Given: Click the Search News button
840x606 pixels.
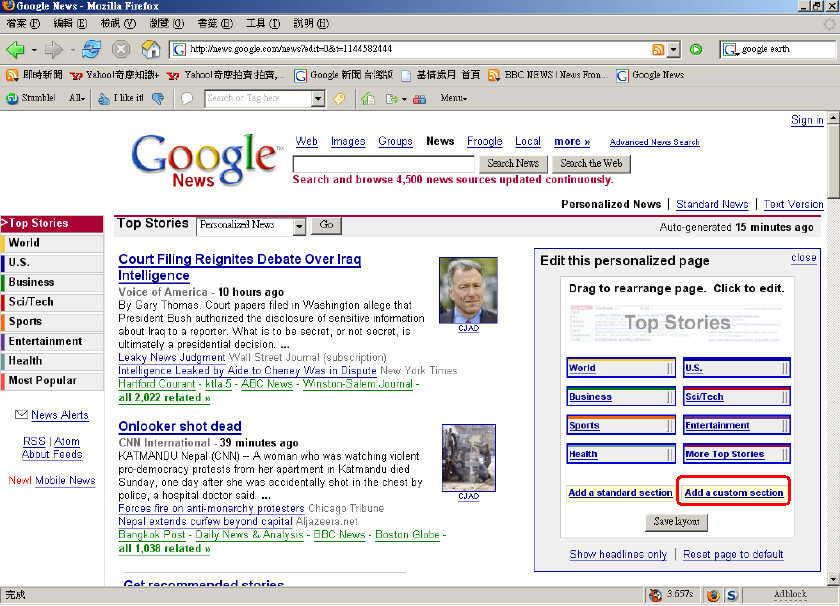Looking at the screenshot, I should point(513,163).
